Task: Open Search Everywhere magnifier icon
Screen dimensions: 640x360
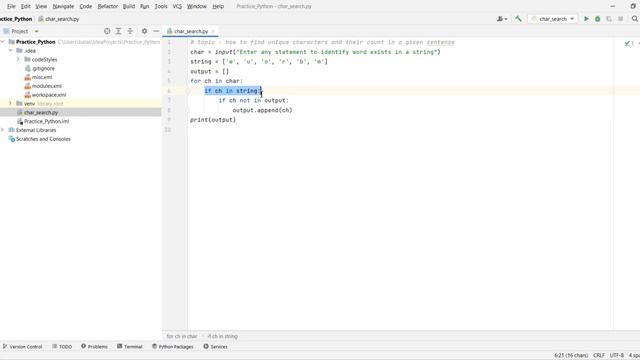Action: tap(635, 19)
